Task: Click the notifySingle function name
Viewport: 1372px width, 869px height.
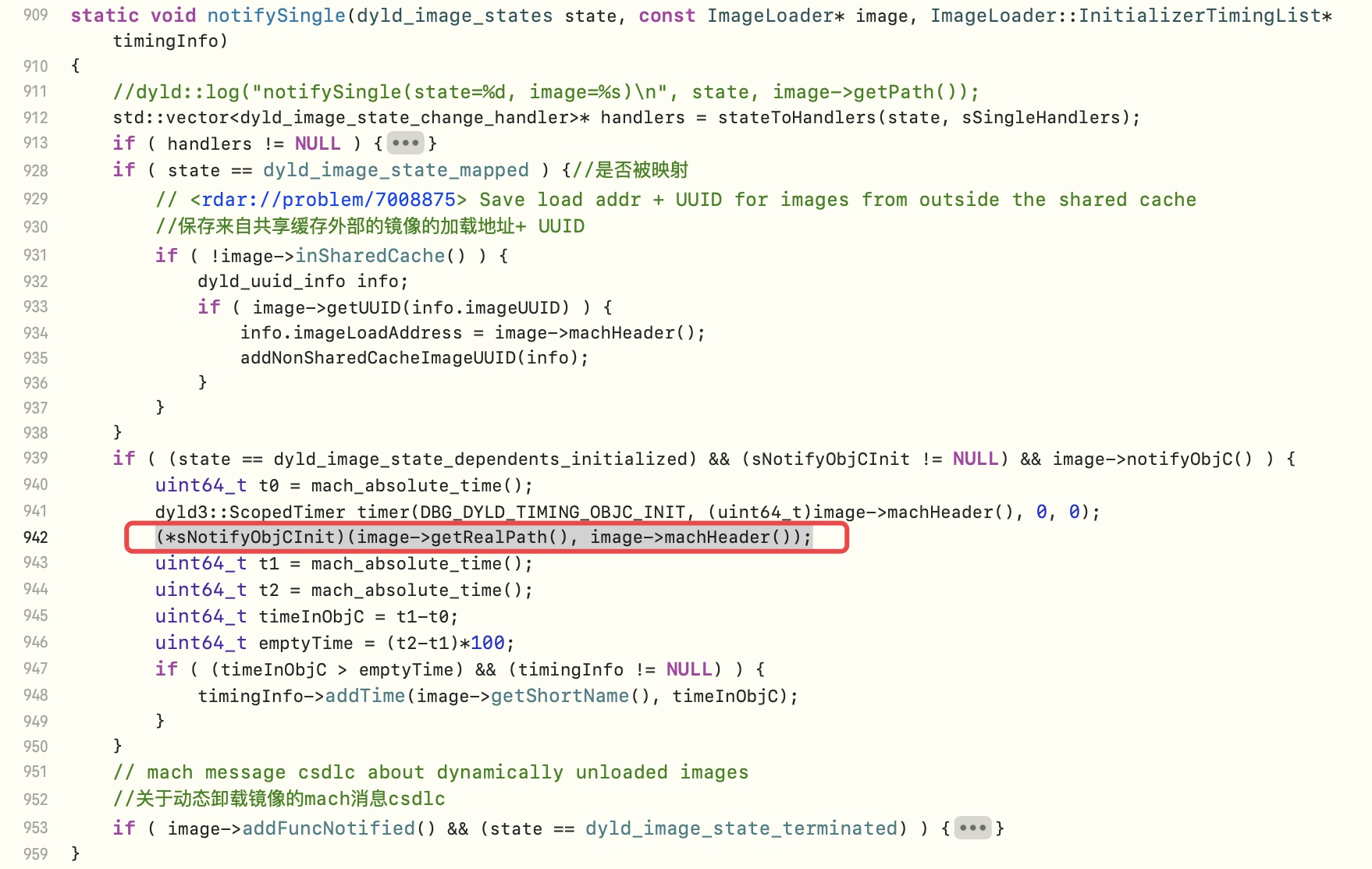Action: pyautogui.click(x=276, y=16)
